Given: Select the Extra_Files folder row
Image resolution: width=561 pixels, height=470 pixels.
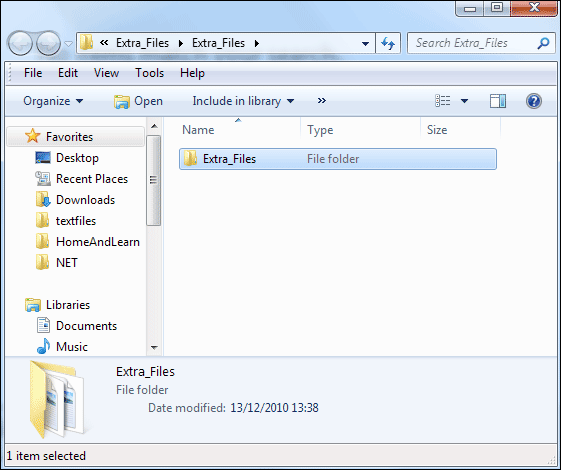Looking at the screenshot, I should 338,159.
